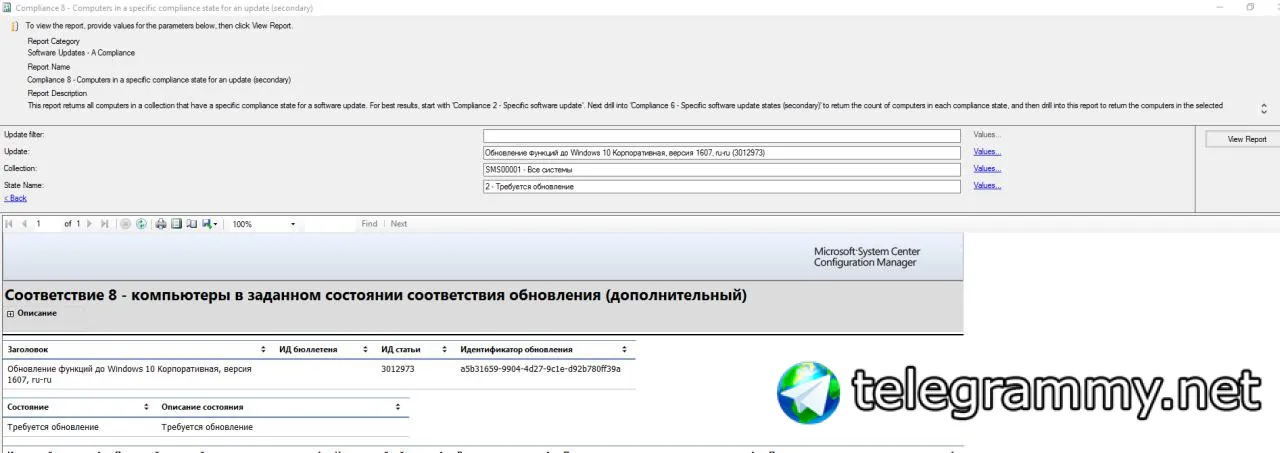The image size is (1280, 453).
Task: Click the info icon beside instructions
Action: (15, 26)
